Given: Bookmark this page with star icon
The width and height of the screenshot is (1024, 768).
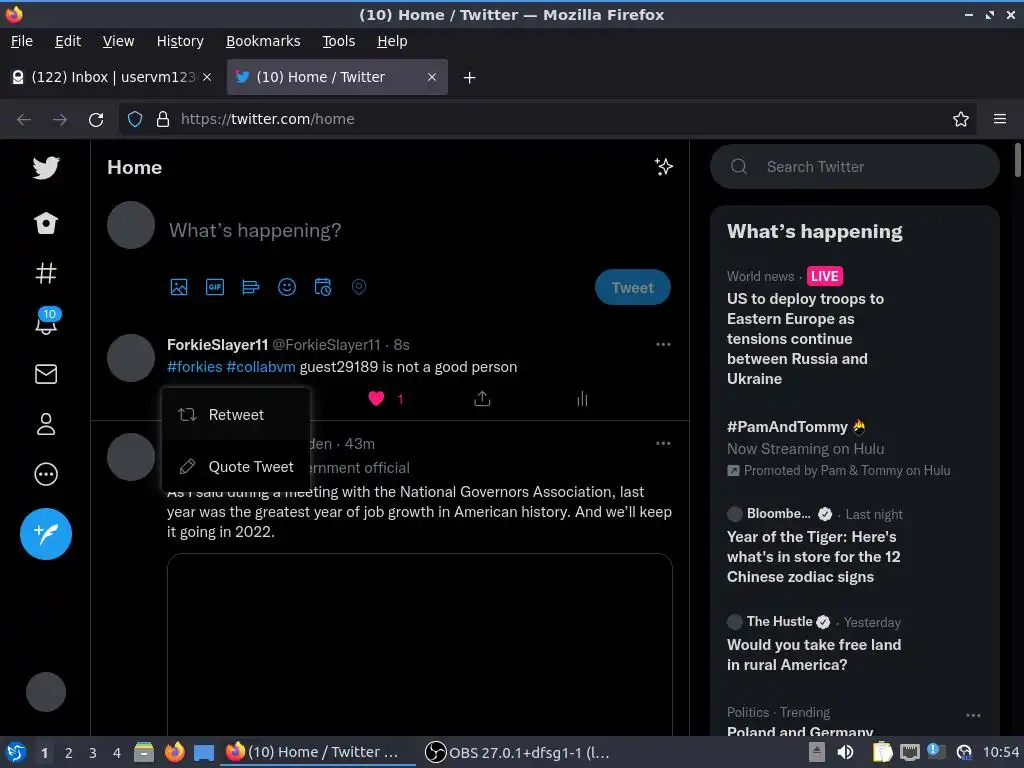Looking at the screenshot, I should (x=960, y=119).
